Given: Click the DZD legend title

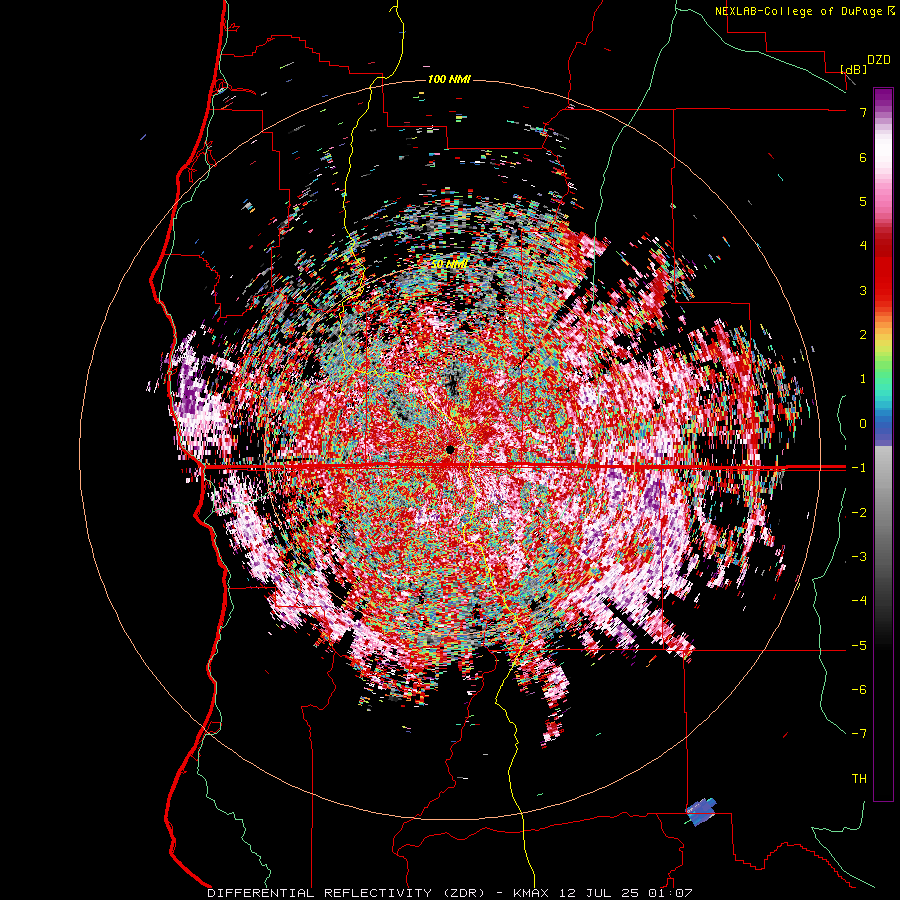Looking at the screenshot, I should click(879, 60).
